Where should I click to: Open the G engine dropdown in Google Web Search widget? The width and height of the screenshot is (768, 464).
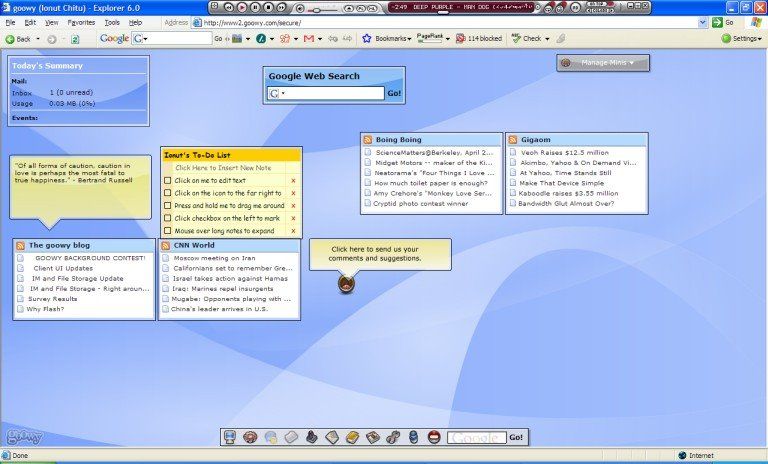coord(283,93)
